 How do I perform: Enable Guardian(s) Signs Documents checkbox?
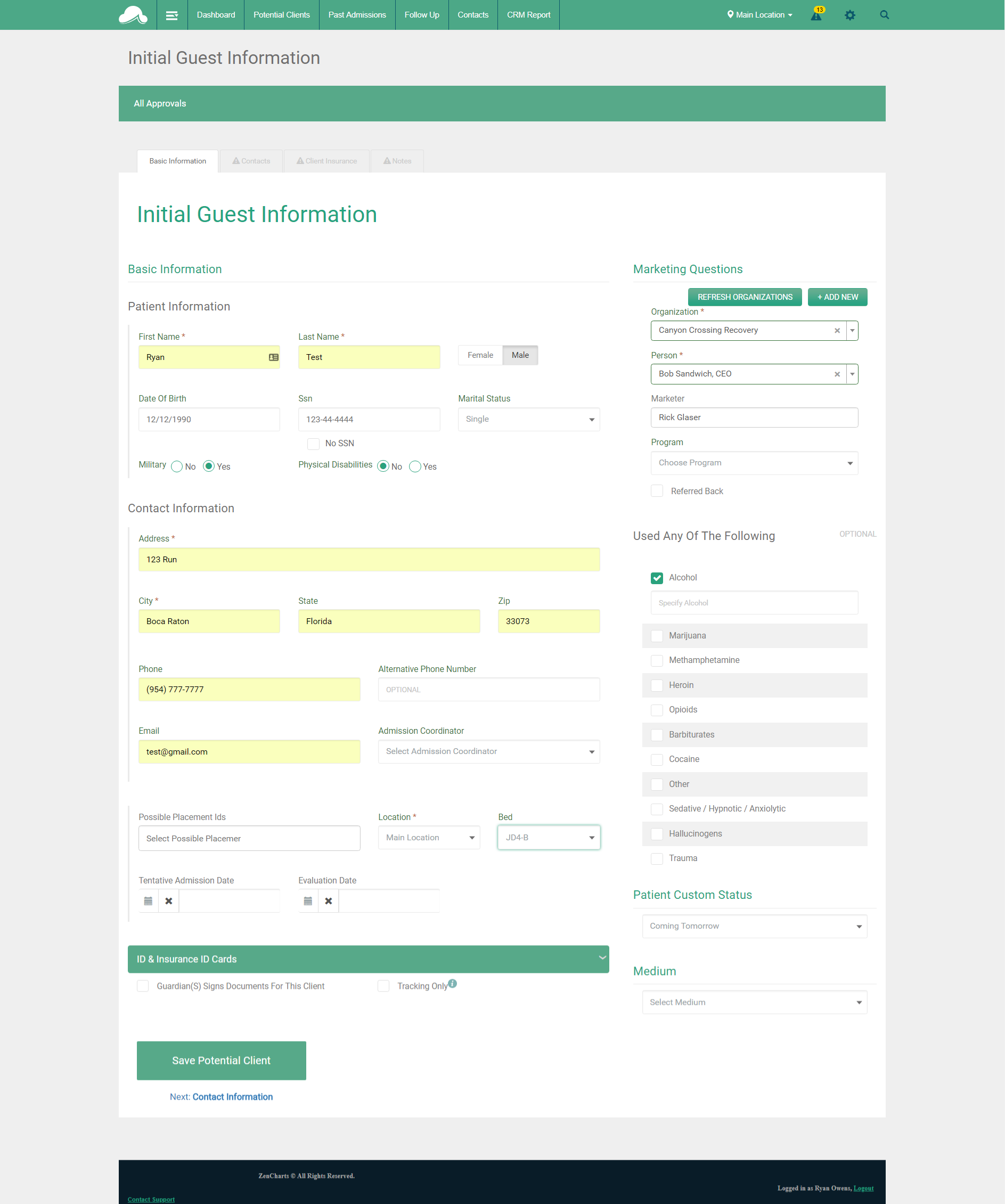click(143, 986)
